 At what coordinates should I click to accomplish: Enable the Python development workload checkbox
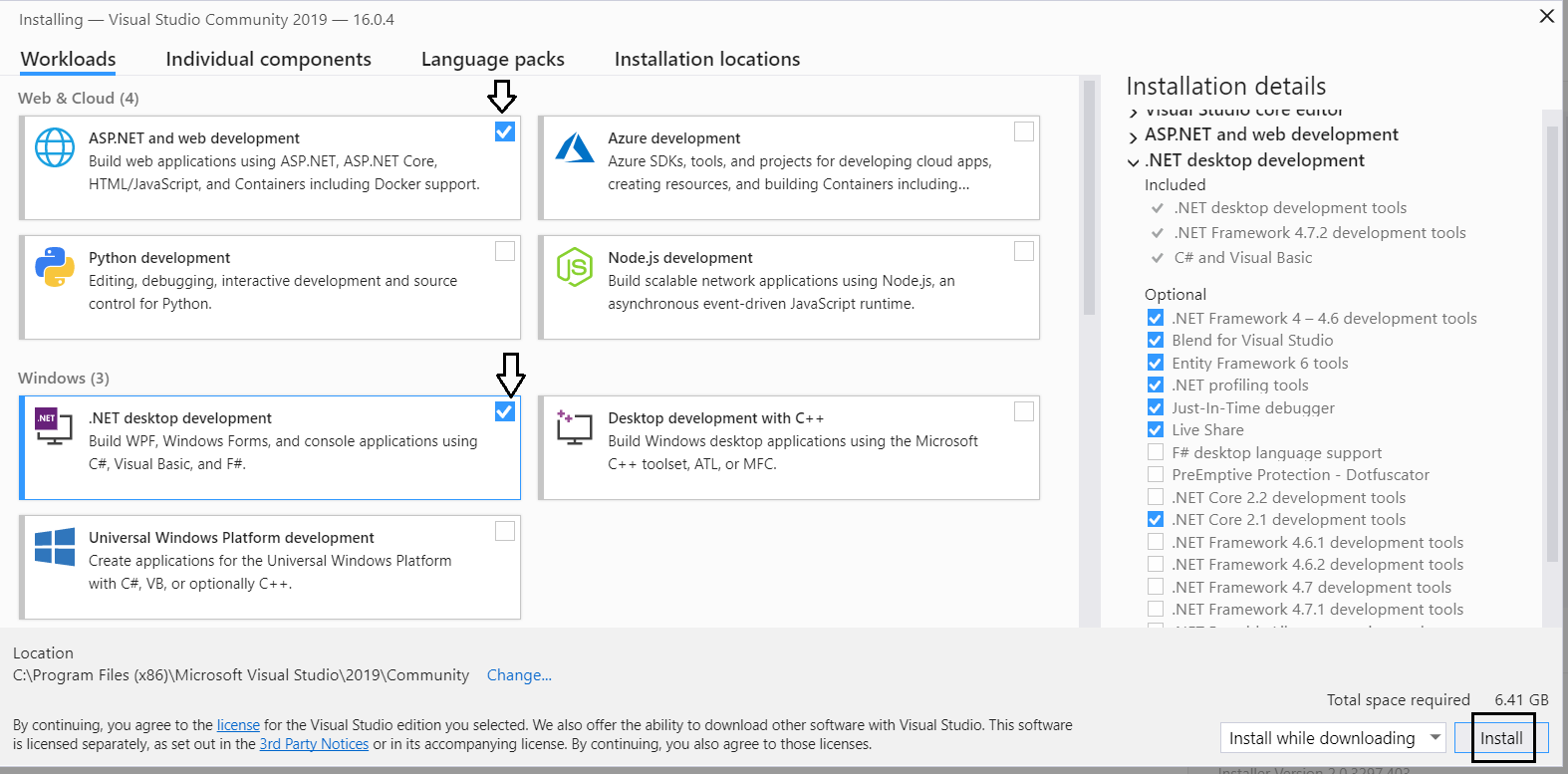pyautogui.click(x=505, y=251)
